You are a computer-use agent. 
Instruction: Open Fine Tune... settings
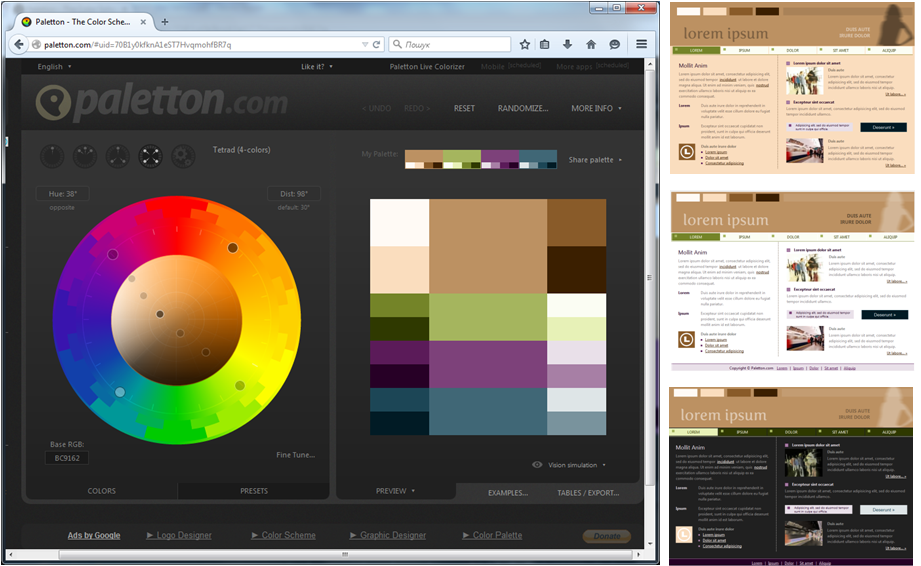click(295, 454)
